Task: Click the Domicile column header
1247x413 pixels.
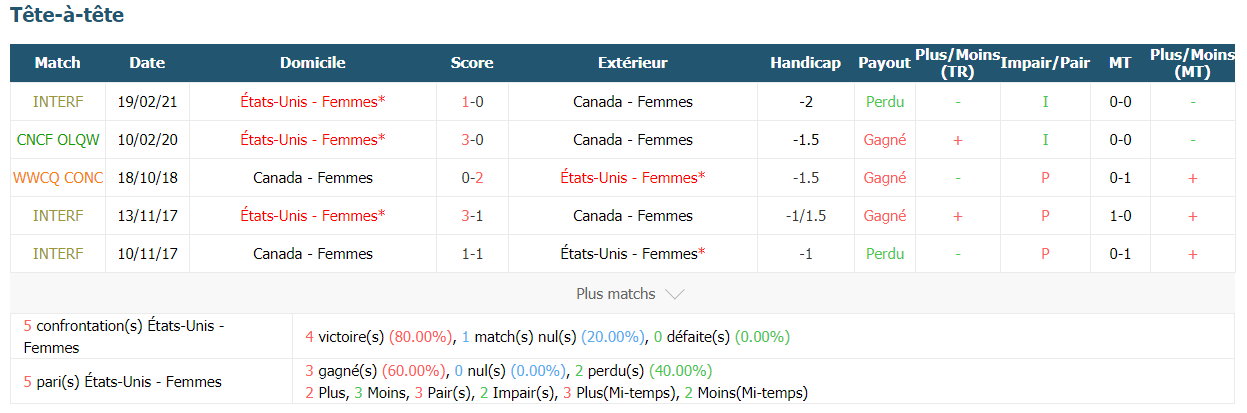Action: tap(313, 63)
